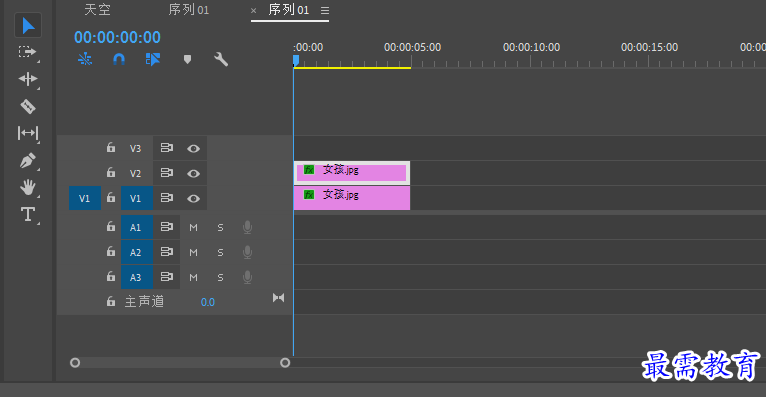
Task: Enable voice-over record on A2
Action: click(248, 252)
